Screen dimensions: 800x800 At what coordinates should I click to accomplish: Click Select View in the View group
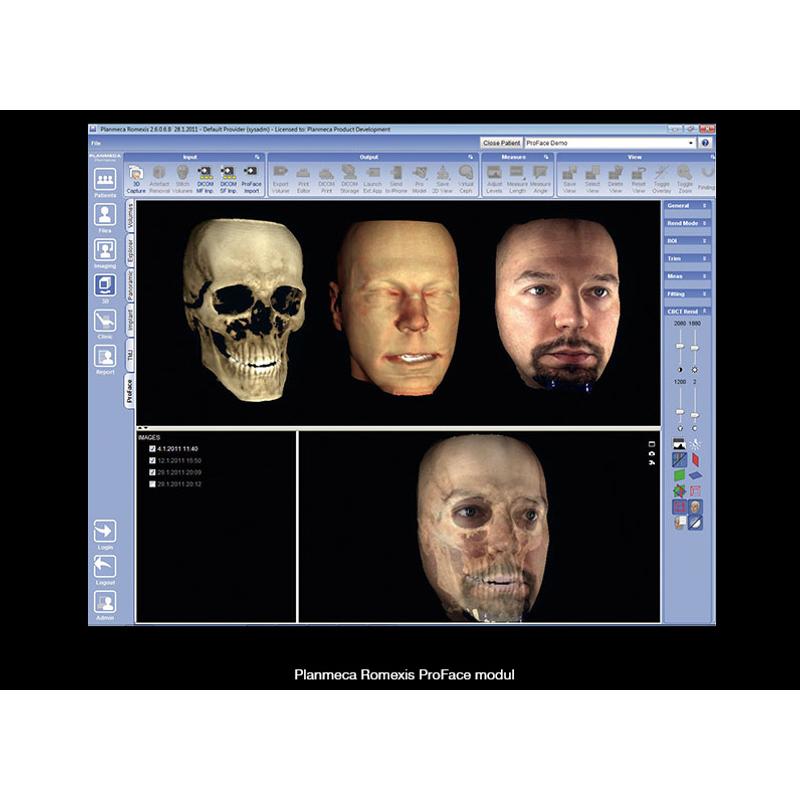(592, 179)
